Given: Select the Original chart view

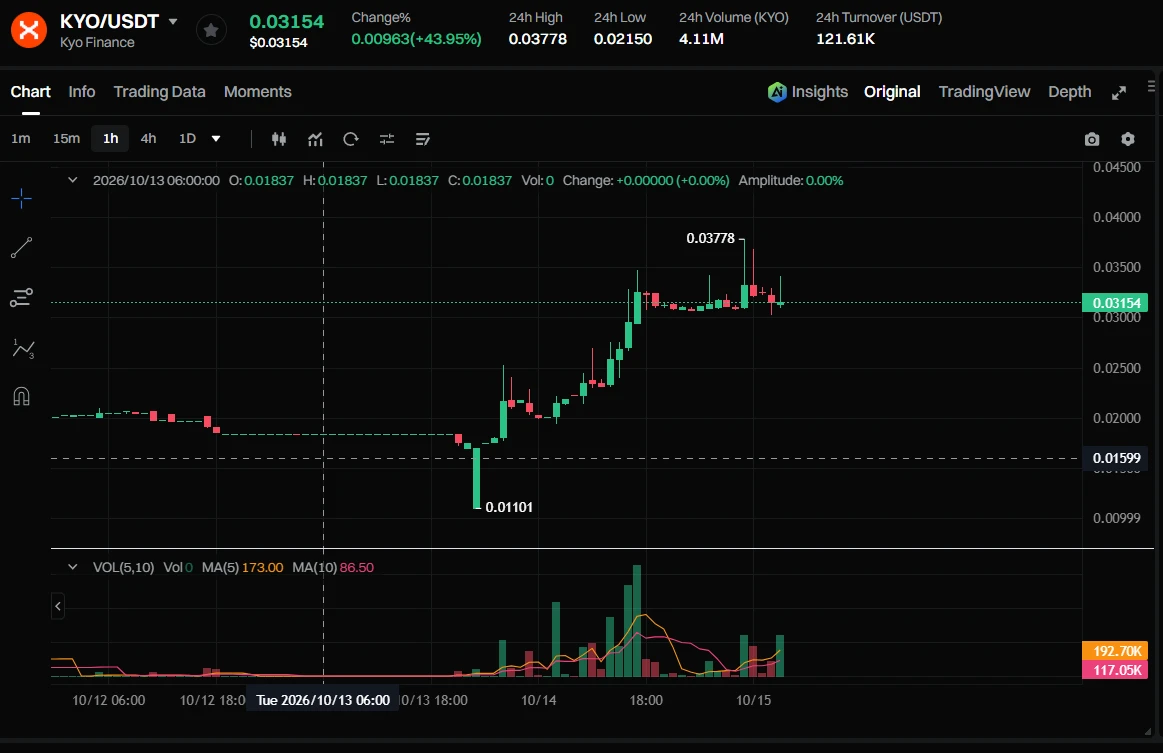Looking at the screenshot, I should (892, 92).
